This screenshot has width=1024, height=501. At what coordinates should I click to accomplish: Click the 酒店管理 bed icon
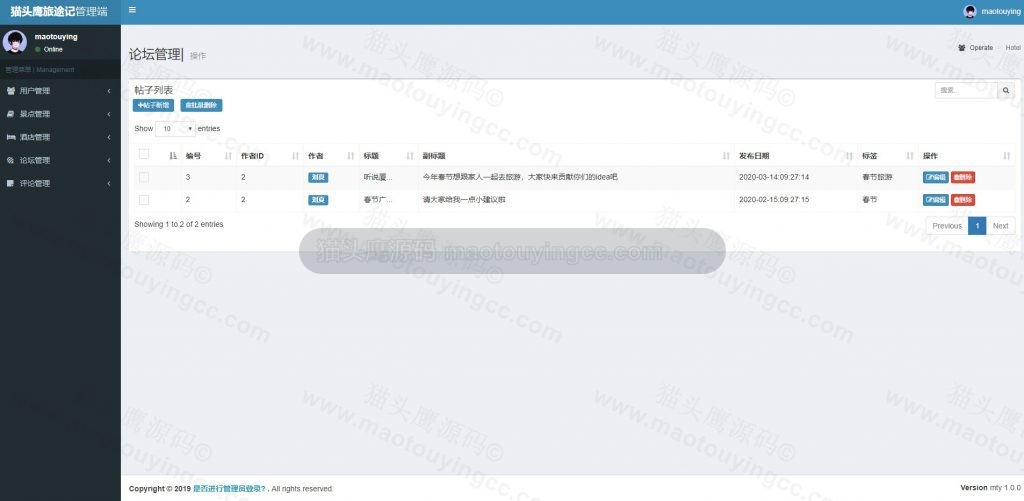pyautogui.click(x=10, y=137)
